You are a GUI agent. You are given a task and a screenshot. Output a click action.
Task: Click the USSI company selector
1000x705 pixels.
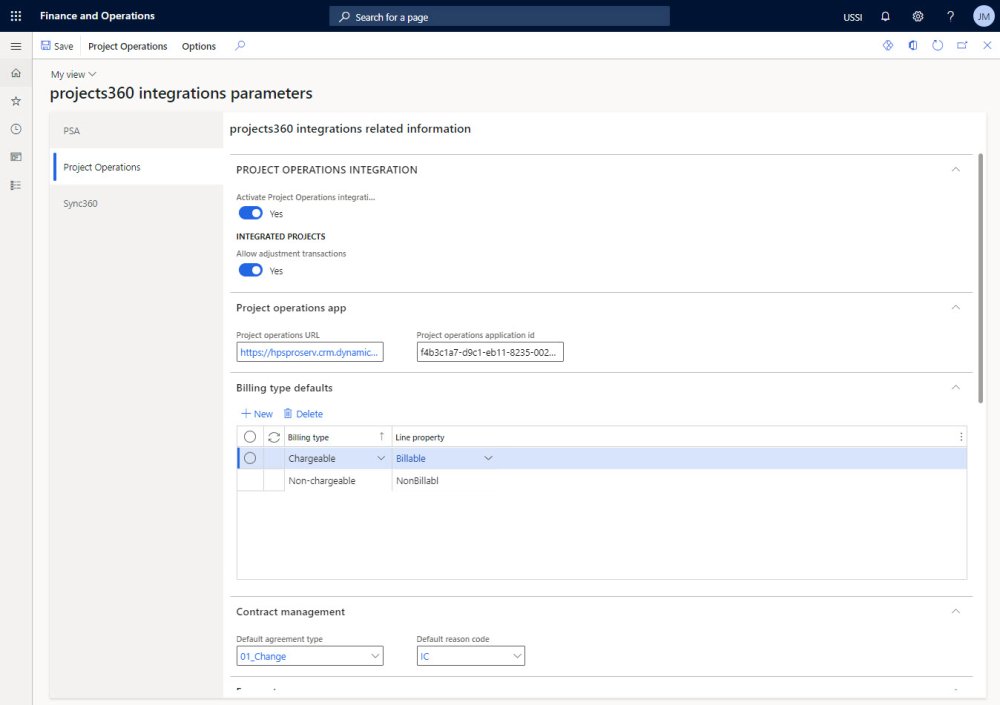(852, 17)
